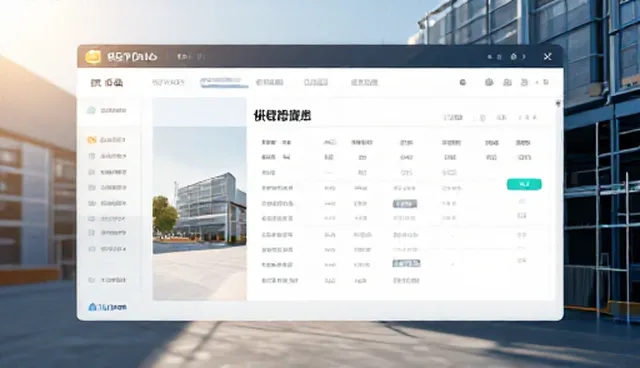640x368 pixels.
Task: Click the dark round icon in the top-right toolbar
Action: tap(462, 82)
